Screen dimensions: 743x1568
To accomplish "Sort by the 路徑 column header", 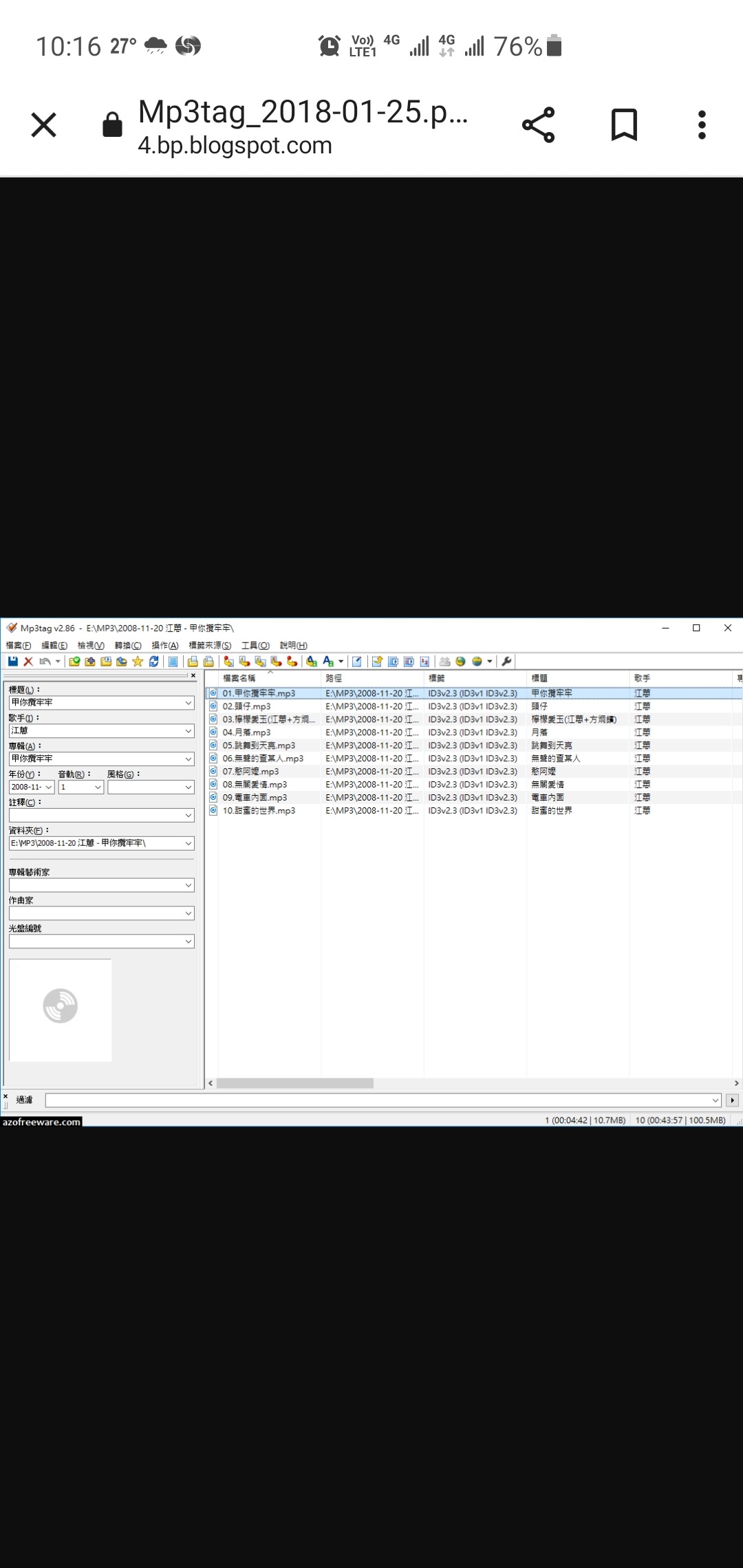I will (372, 678).
